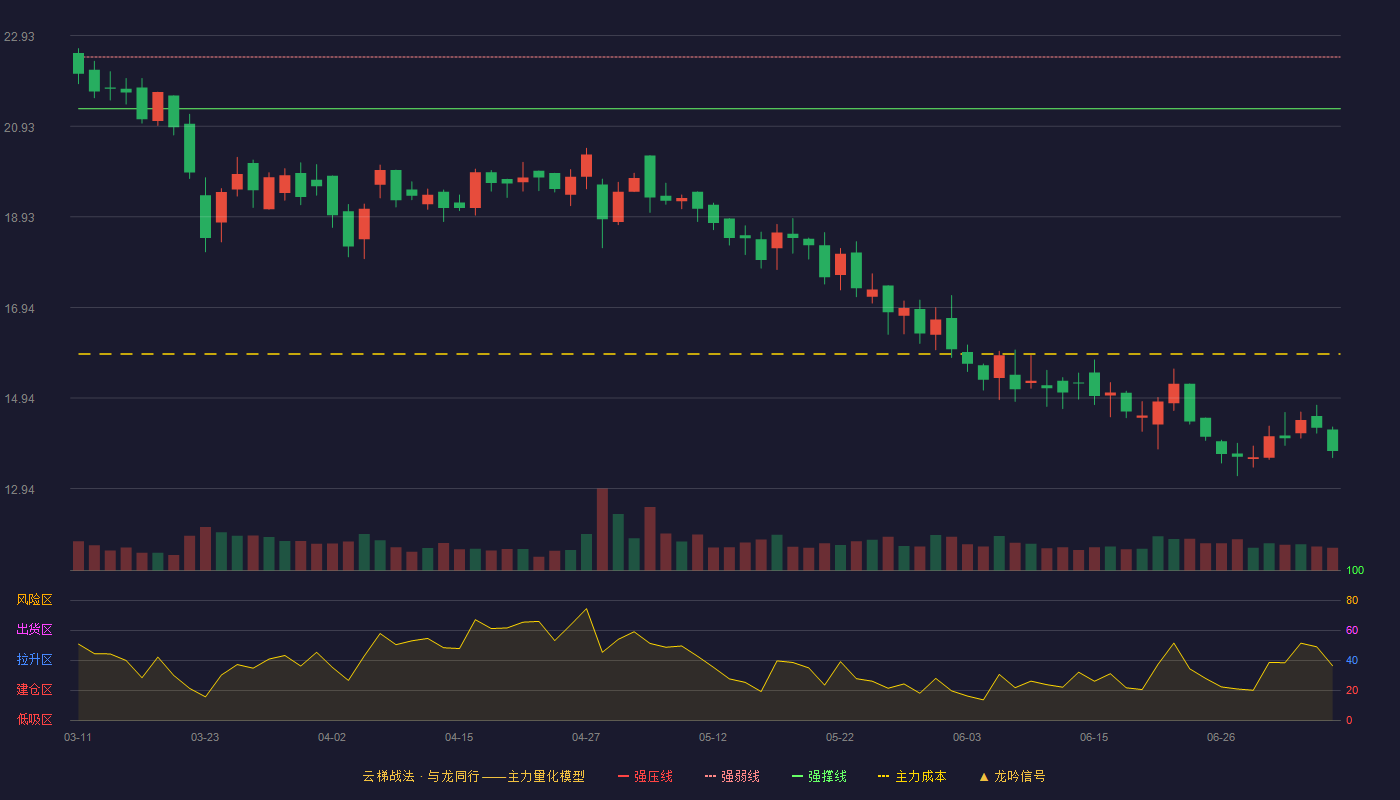Click the yellow dashed 主力成本 legend marker
The height and width of the screenshot is (800, 1400).
coord(883,776)
